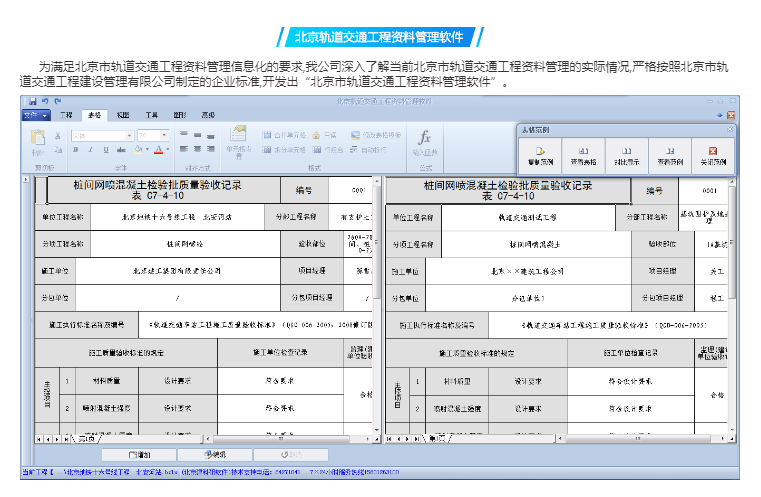
Task: Click the fourth button in the 表格范例 panel
Action: click(670, 156)
